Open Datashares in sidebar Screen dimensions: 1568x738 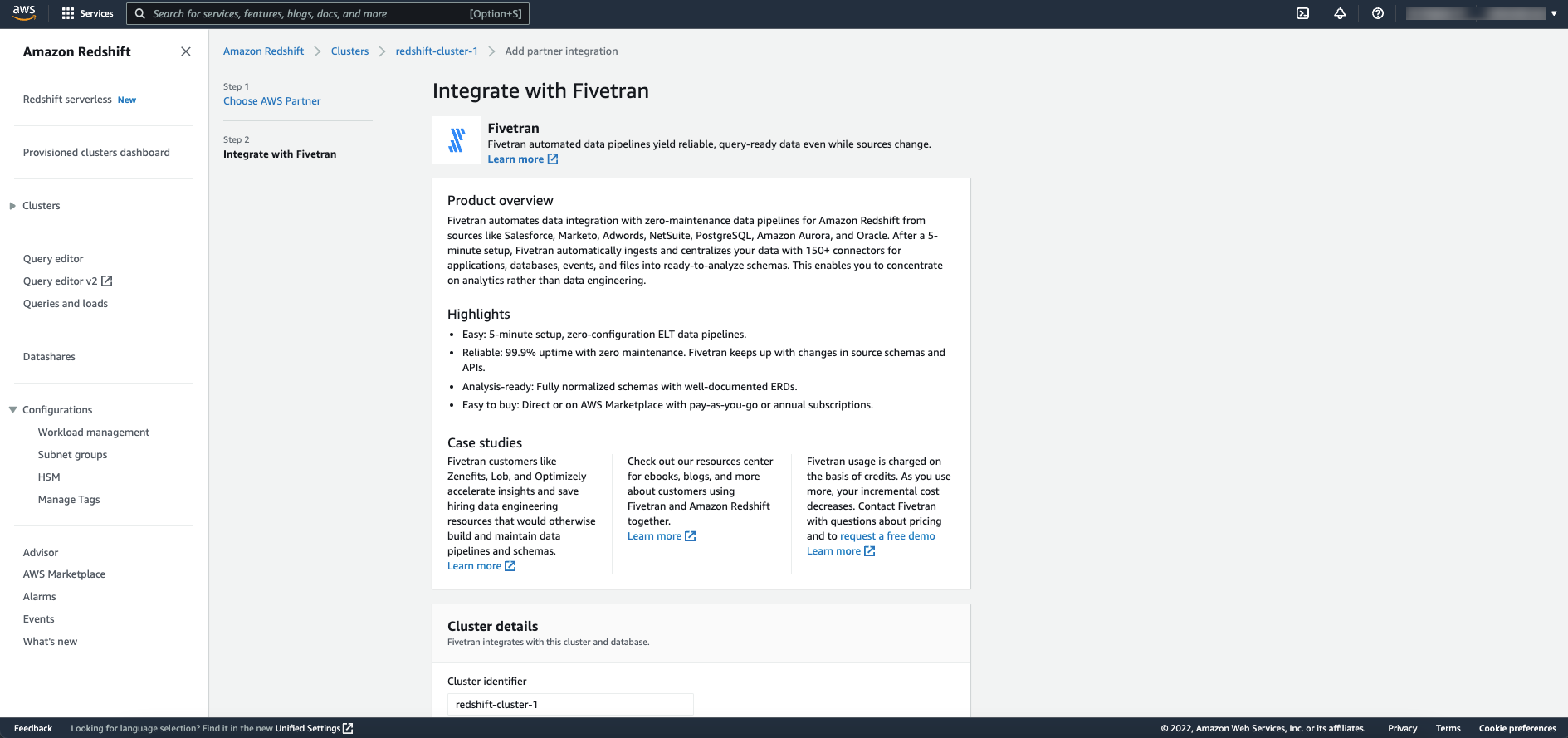(49, 357)
